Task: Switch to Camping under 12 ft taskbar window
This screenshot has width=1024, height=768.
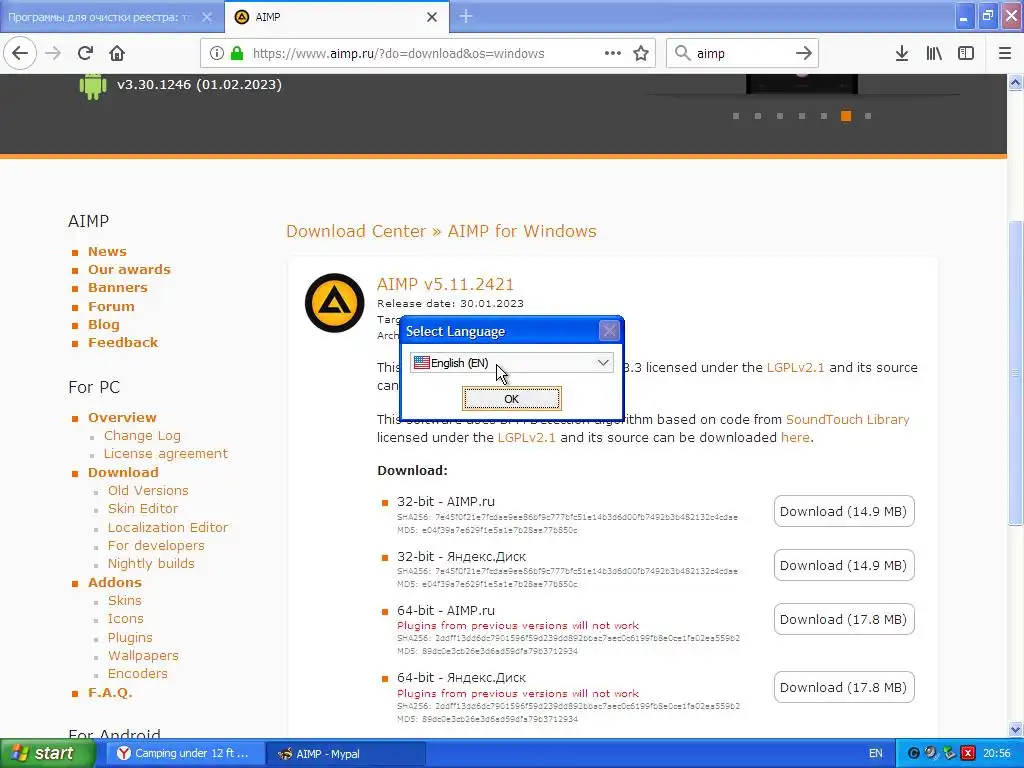Action: coord(184,753)
